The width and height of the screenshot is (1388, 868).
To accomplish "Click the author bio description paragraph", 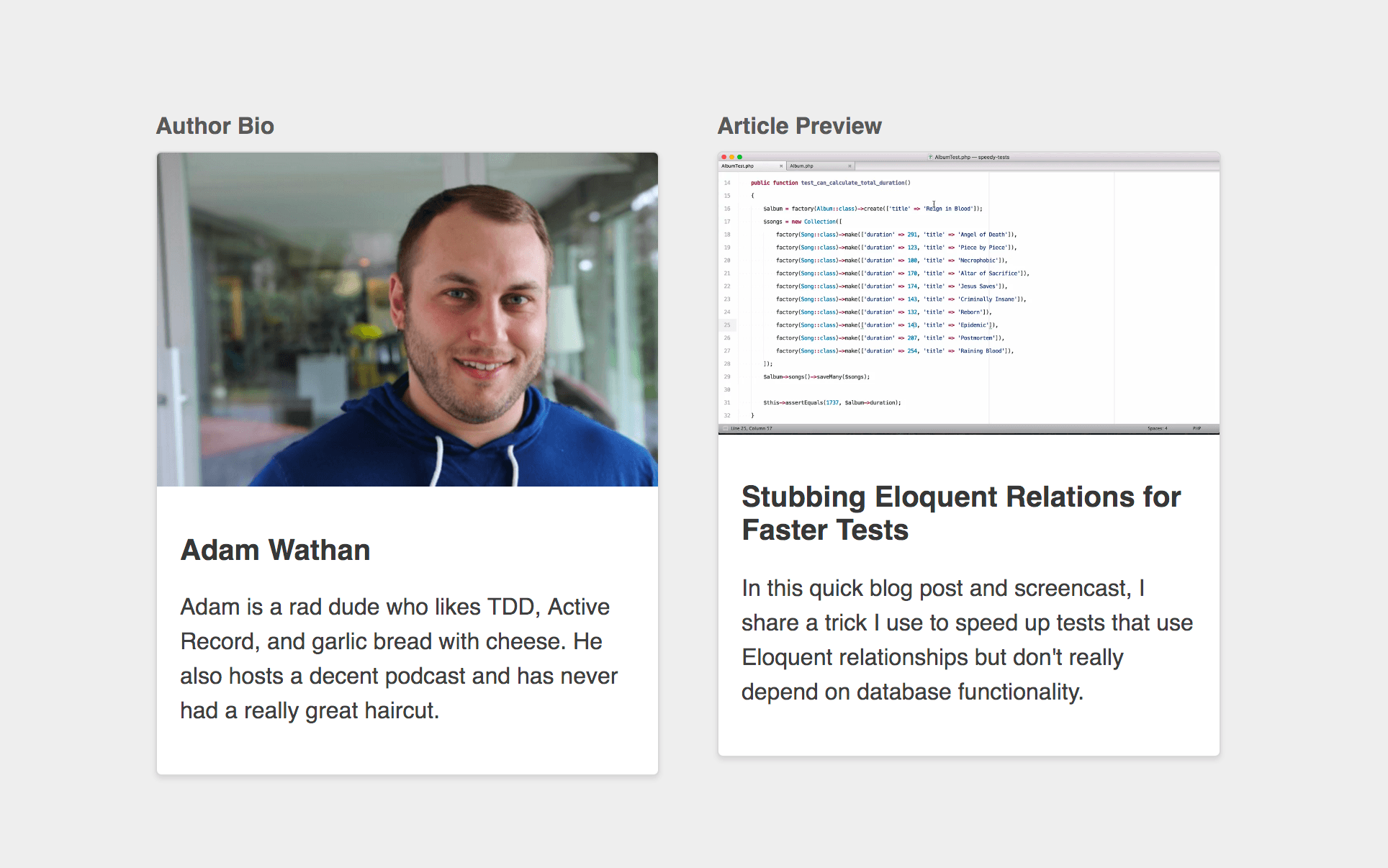I will click(x=398, y=659).
